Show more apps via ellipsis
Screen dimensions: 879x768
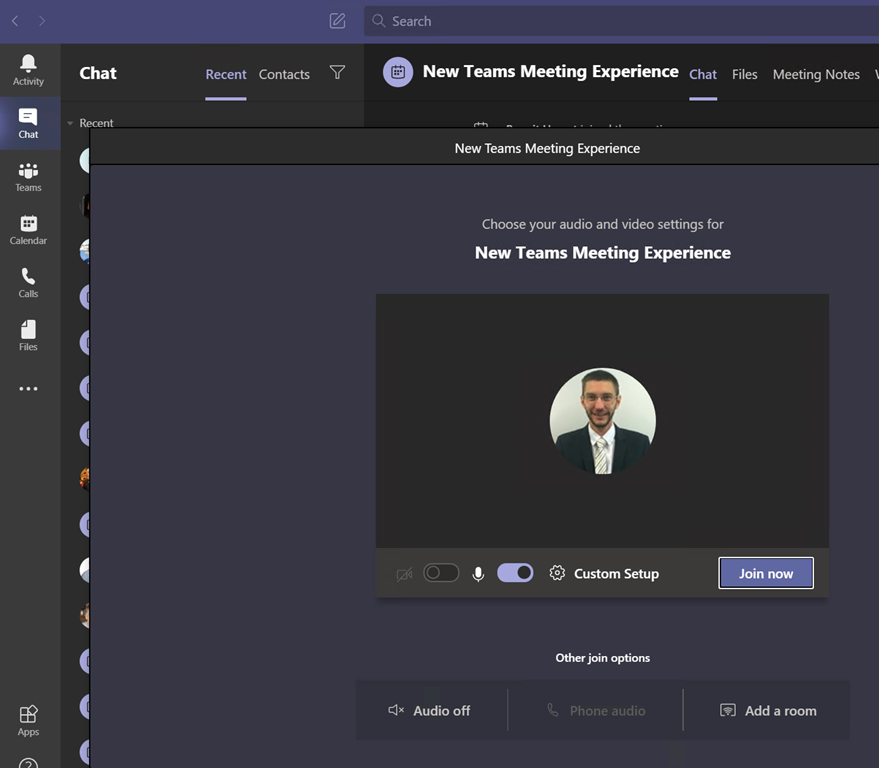pos(28,389)
